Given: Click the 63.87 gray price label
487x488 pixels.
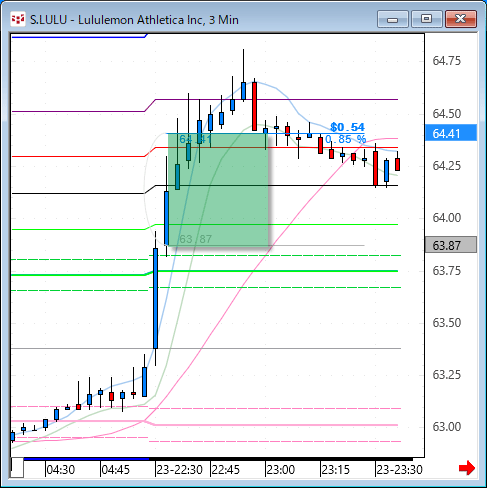Looking at the screenshot, I should pyautogui.click(x=451, y=245).
